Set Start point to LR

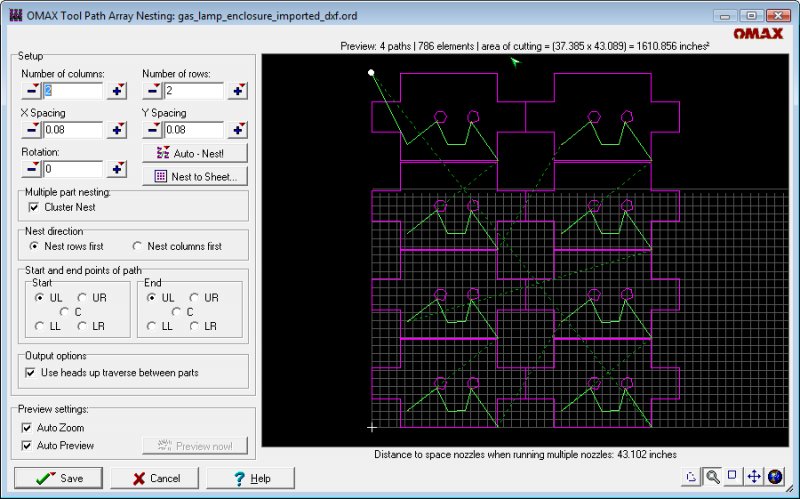83,326
